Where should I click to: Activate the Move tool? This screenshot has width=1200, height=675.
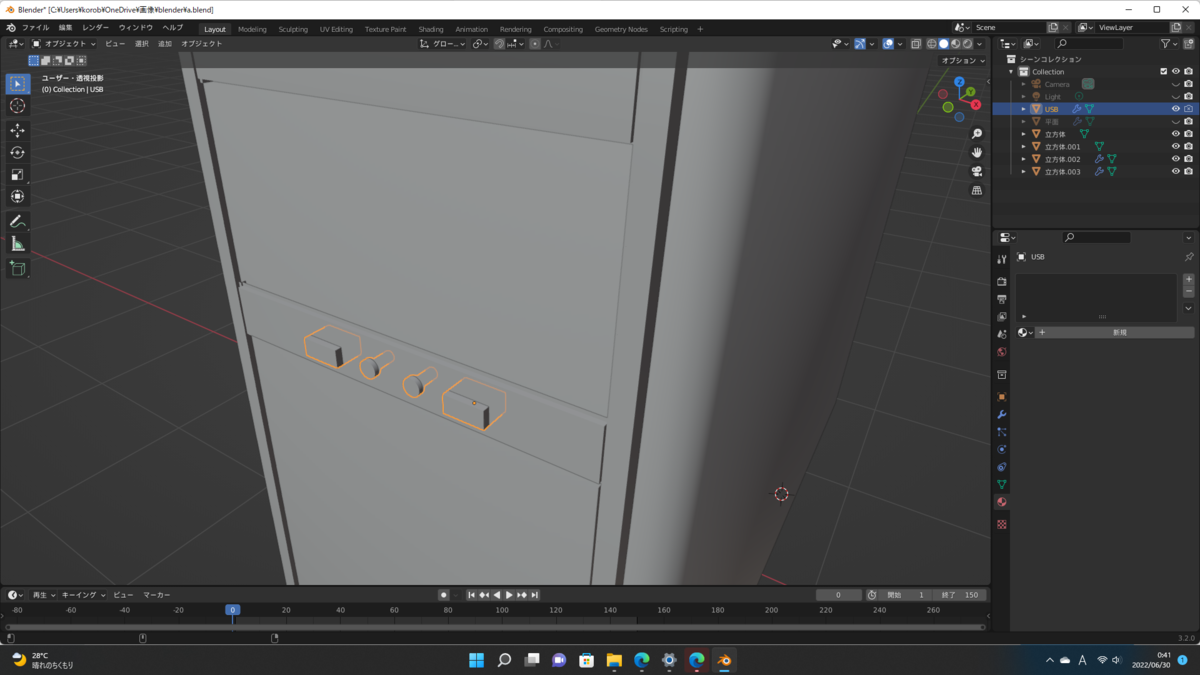click(17, 131)
